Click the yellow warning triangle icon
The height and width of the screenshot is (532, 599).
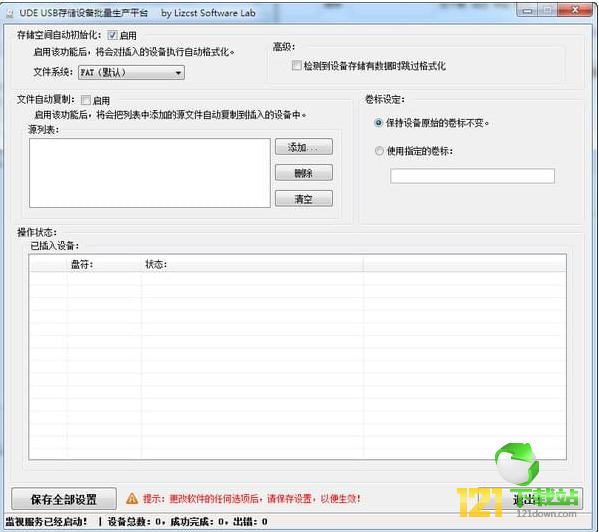coord(132,498)
